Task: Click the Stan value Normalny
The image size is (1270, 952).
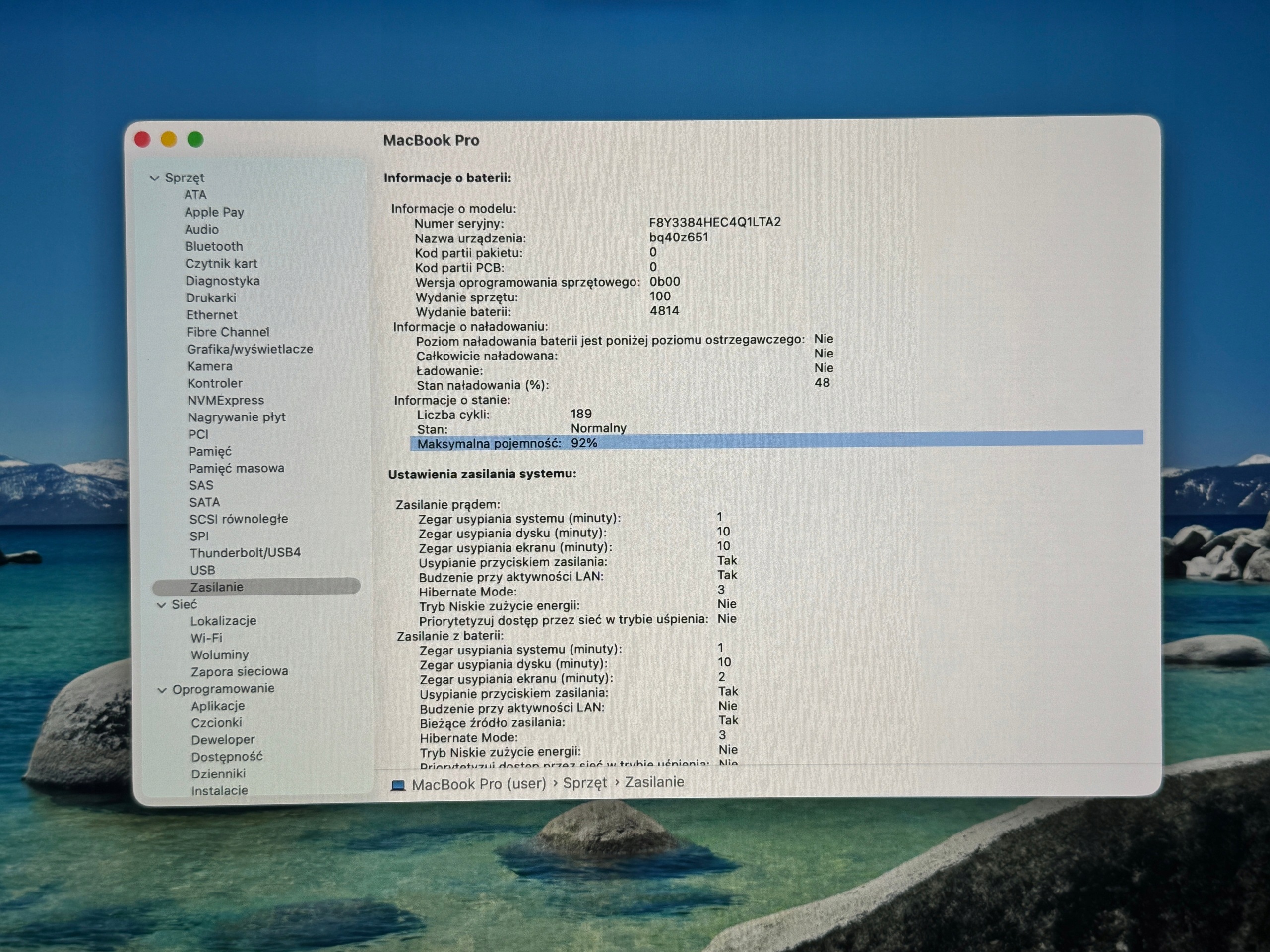Action: point(598,429)
